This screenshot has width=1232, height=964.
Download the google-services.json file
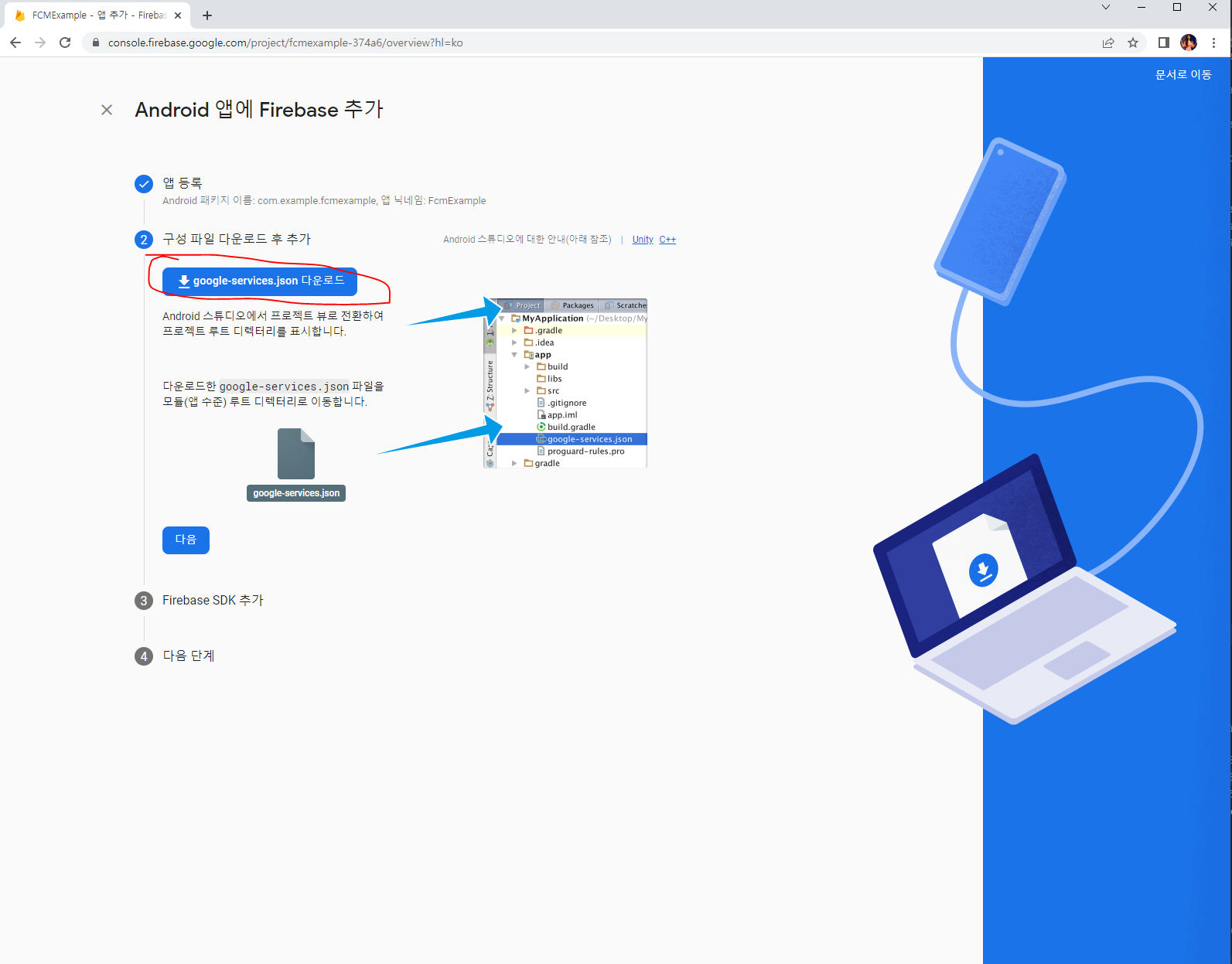tap(260, 281)
